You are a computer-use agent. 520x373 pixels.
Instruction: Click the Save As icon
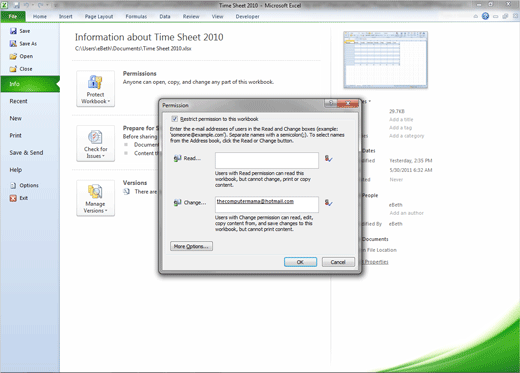point(13,44)
